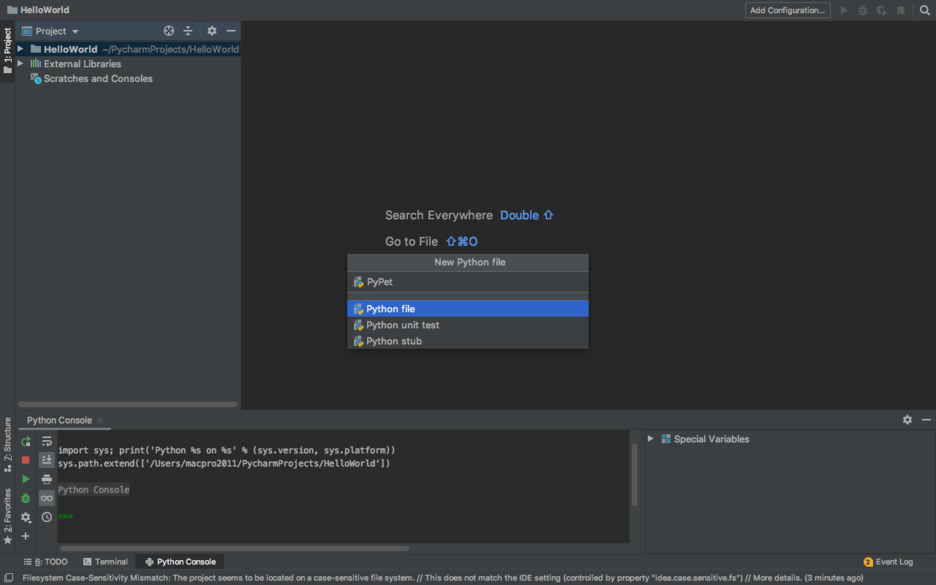The width and height of the screenshot is (936, 585).
Task: Open the Project view dropdown
Action: tap(51, 31)
